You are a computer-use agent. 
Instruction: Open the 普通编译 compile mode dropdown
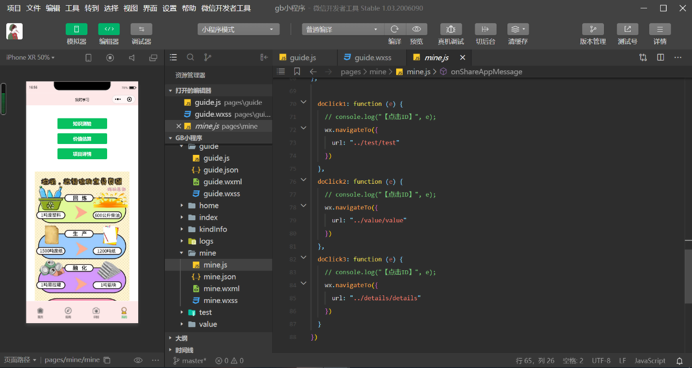pyautogui.click(x=343, y=30)
